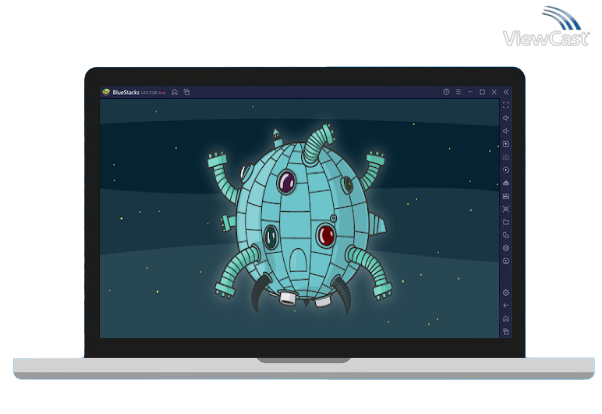The image size is (602, 414).
Task: Click the Android home icon in sidebar
Action: [506, 319]
